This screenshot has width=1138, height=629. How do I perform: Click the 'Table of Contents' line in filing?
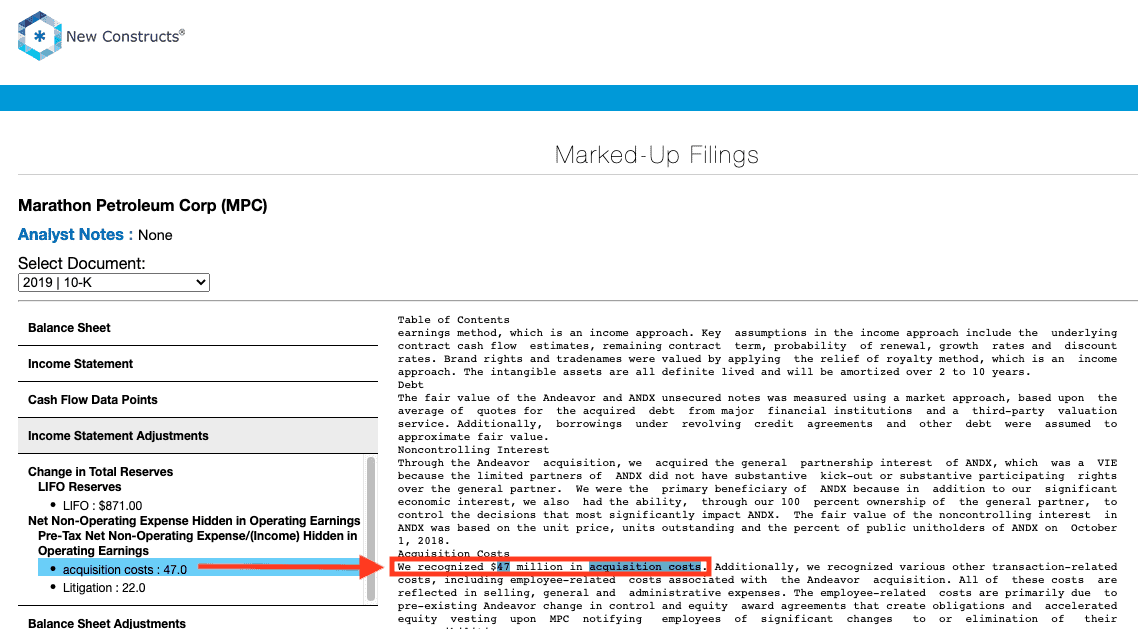(454, 320)
